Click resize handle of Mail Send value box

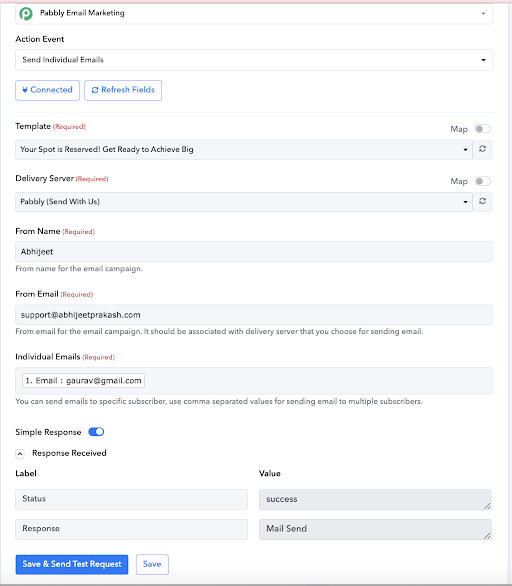click(487, 536)
